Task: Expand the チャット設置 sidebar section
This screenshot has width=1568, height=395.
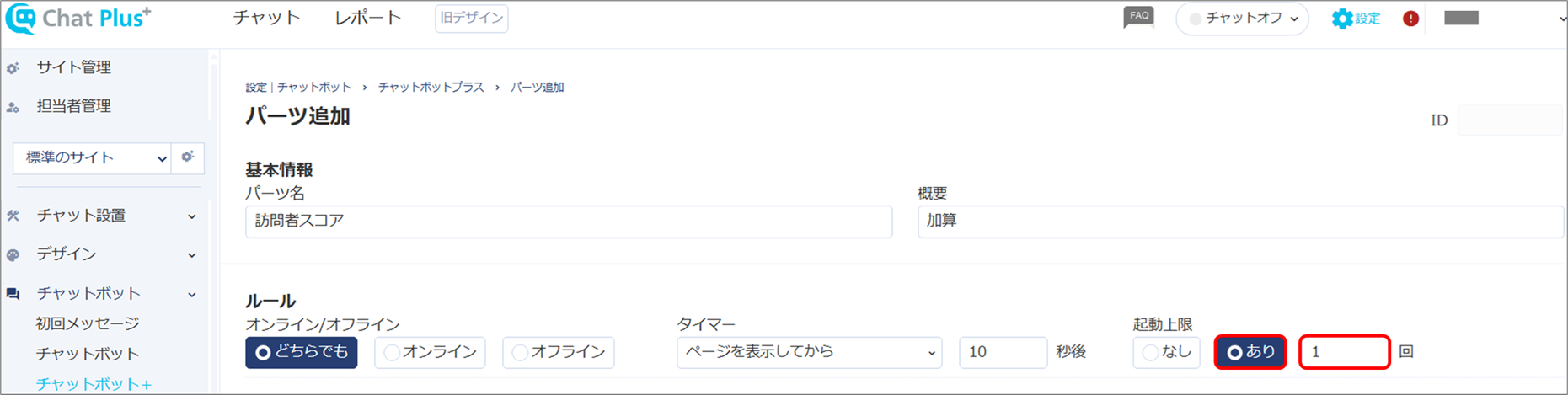Action: coord(101,216)
